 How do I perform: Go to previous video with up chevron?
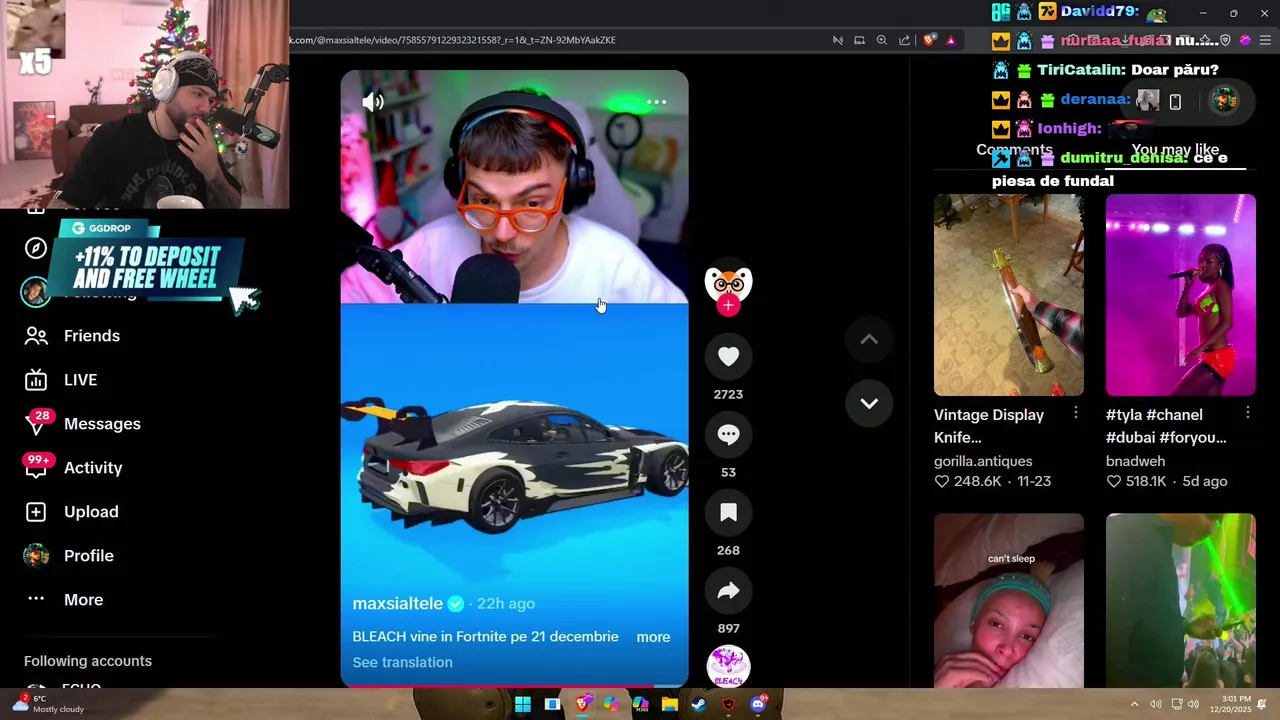point(869,340)
